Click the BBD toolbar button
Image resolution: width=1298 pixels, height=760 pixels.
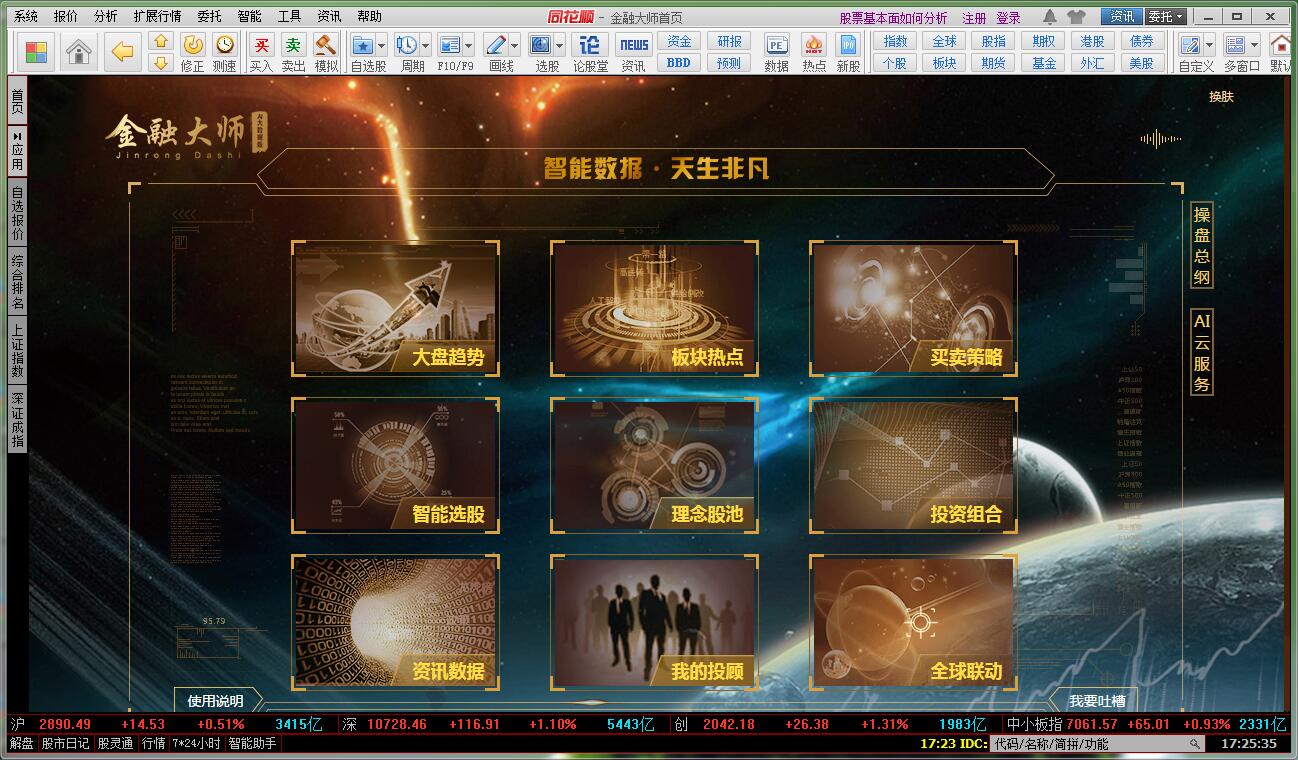coord(680,63)
